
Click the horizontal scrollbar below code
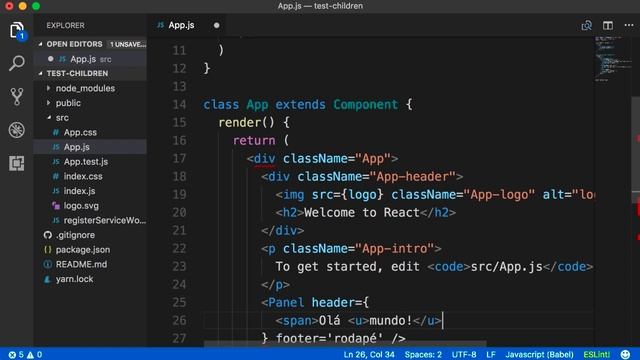345,344
